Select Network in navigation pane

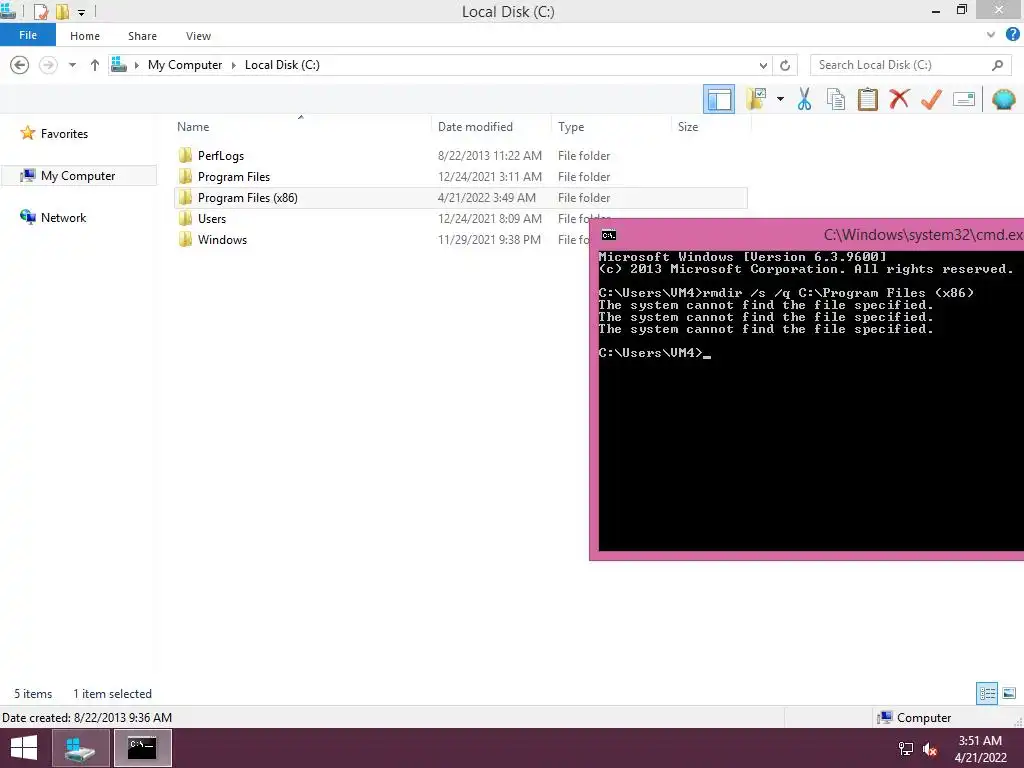click(x=63, y=217)
